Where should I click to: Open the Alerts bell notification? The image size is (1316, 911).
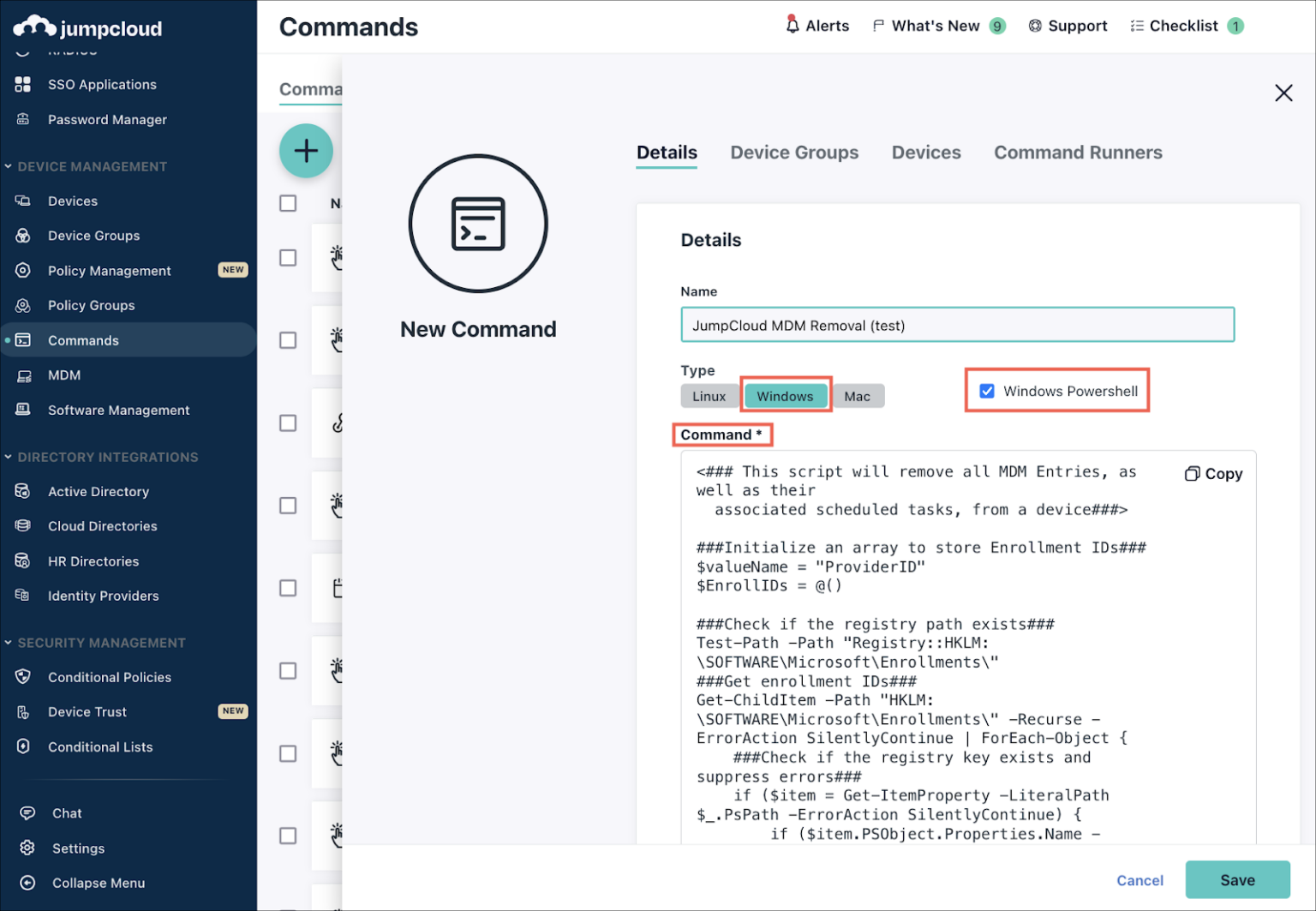coord(817,26)
